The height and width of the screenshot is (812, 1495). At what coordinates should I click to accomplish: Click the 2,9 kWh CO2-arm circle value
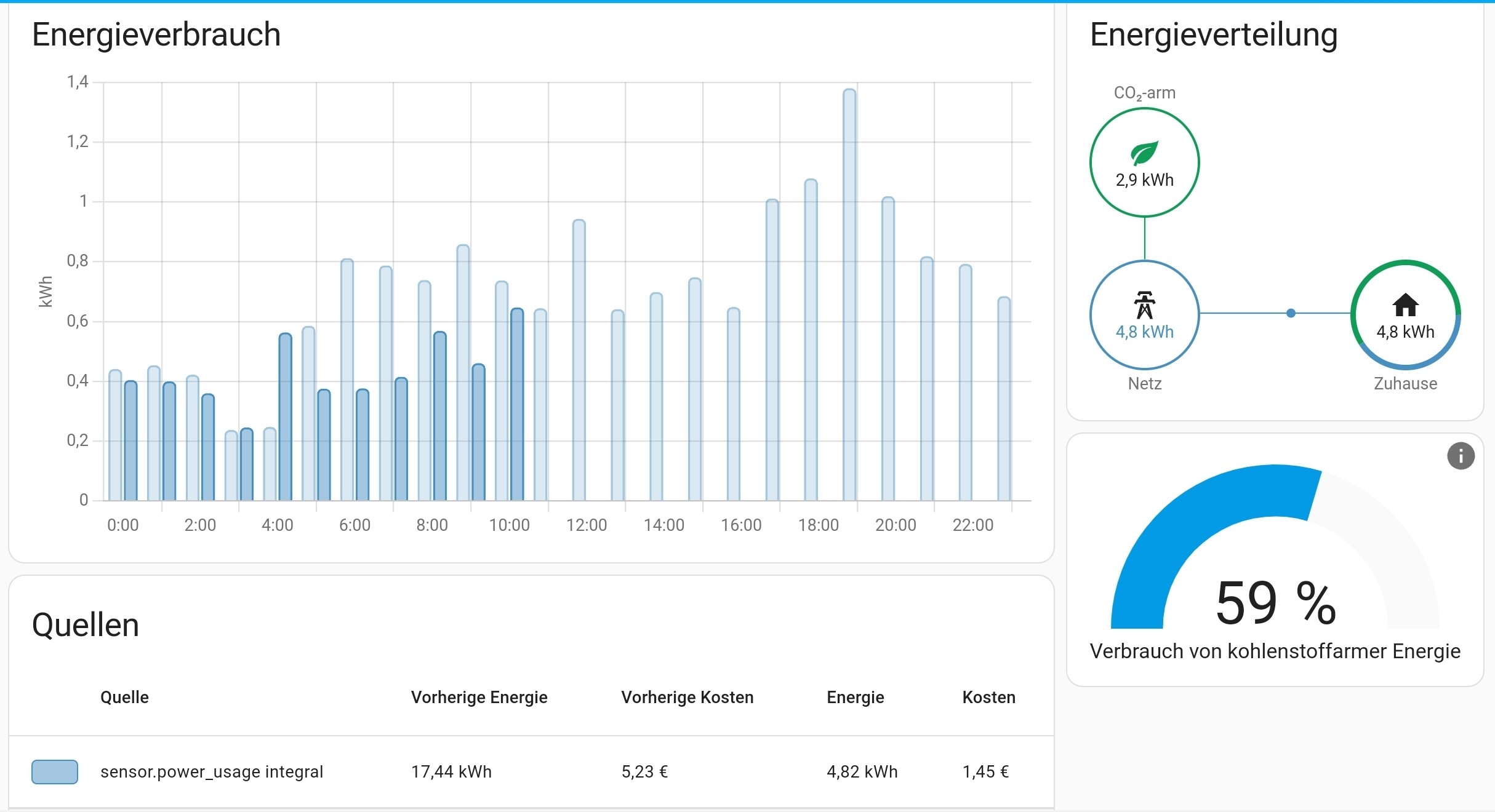[1144, 180]
